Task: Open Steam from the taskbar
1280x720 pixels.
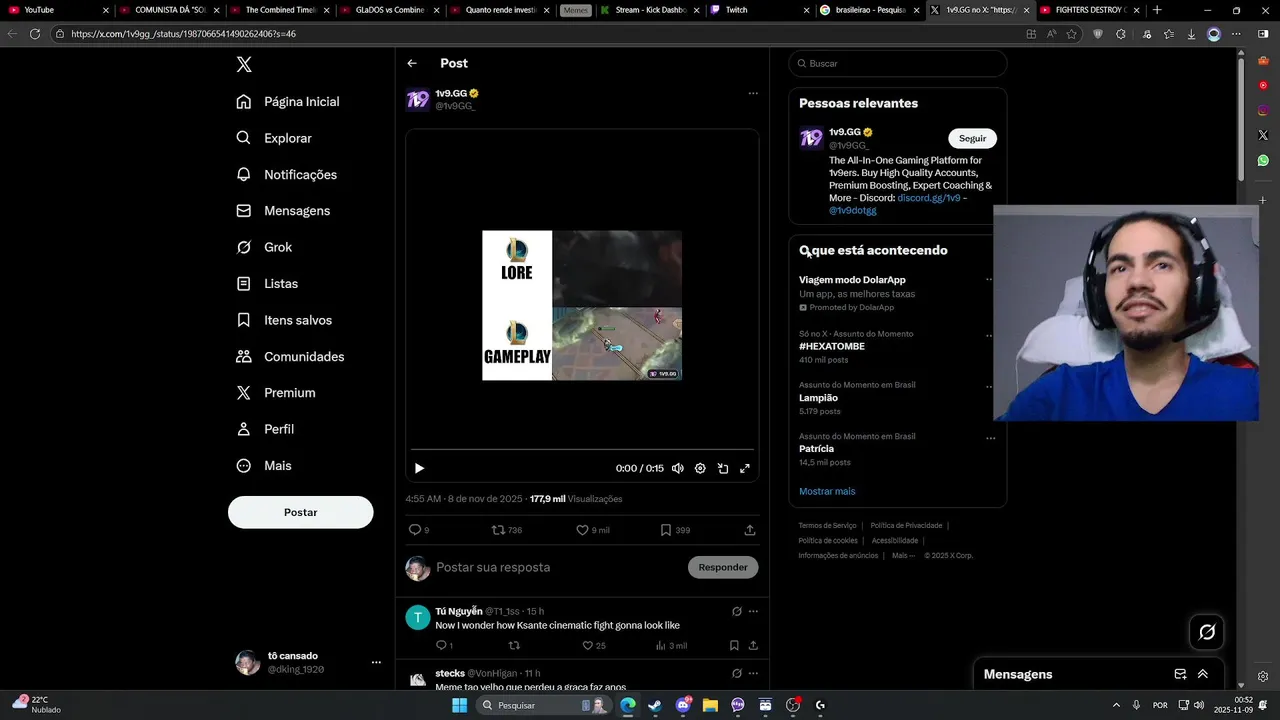Action: [x=655, y=705]
